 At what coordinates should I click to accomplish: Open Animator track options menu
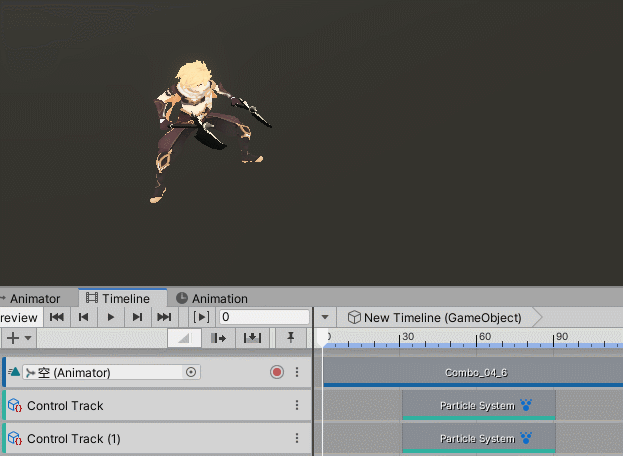pyautogui.click(x=297, y=372)
